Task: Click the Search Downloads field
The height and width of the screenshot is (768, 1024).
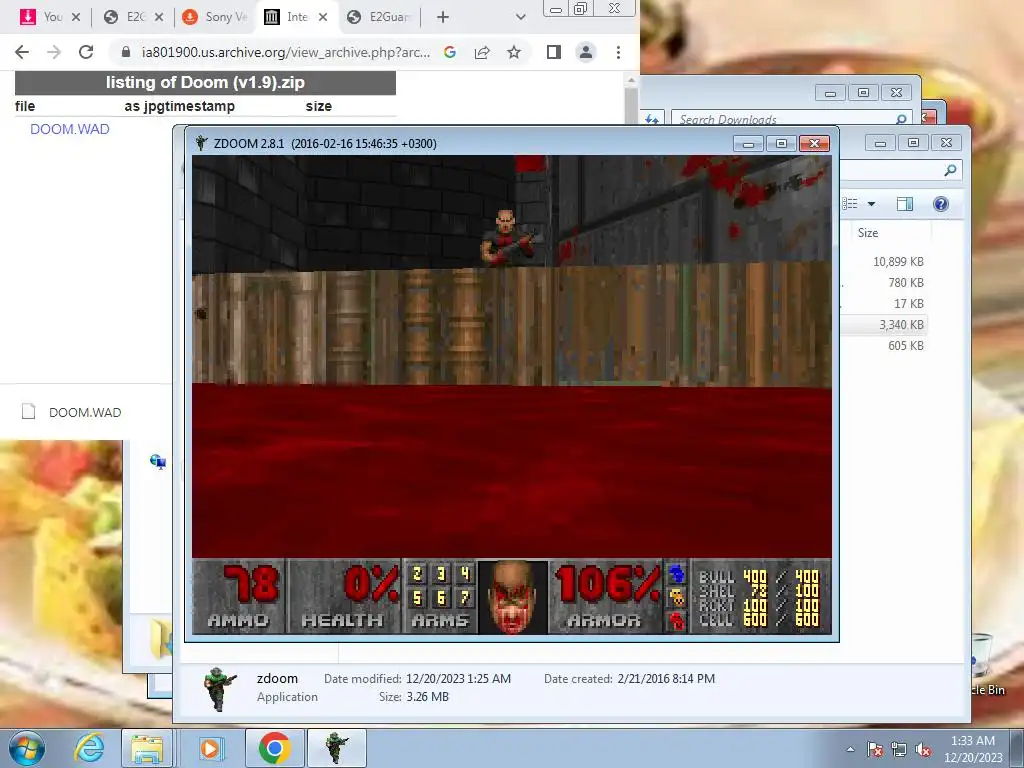Action: click(x=782, y=120)
